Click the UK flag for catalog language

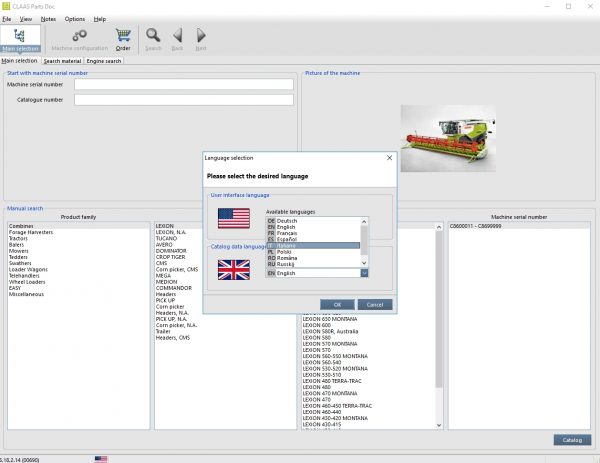click(x=234, y=270)
